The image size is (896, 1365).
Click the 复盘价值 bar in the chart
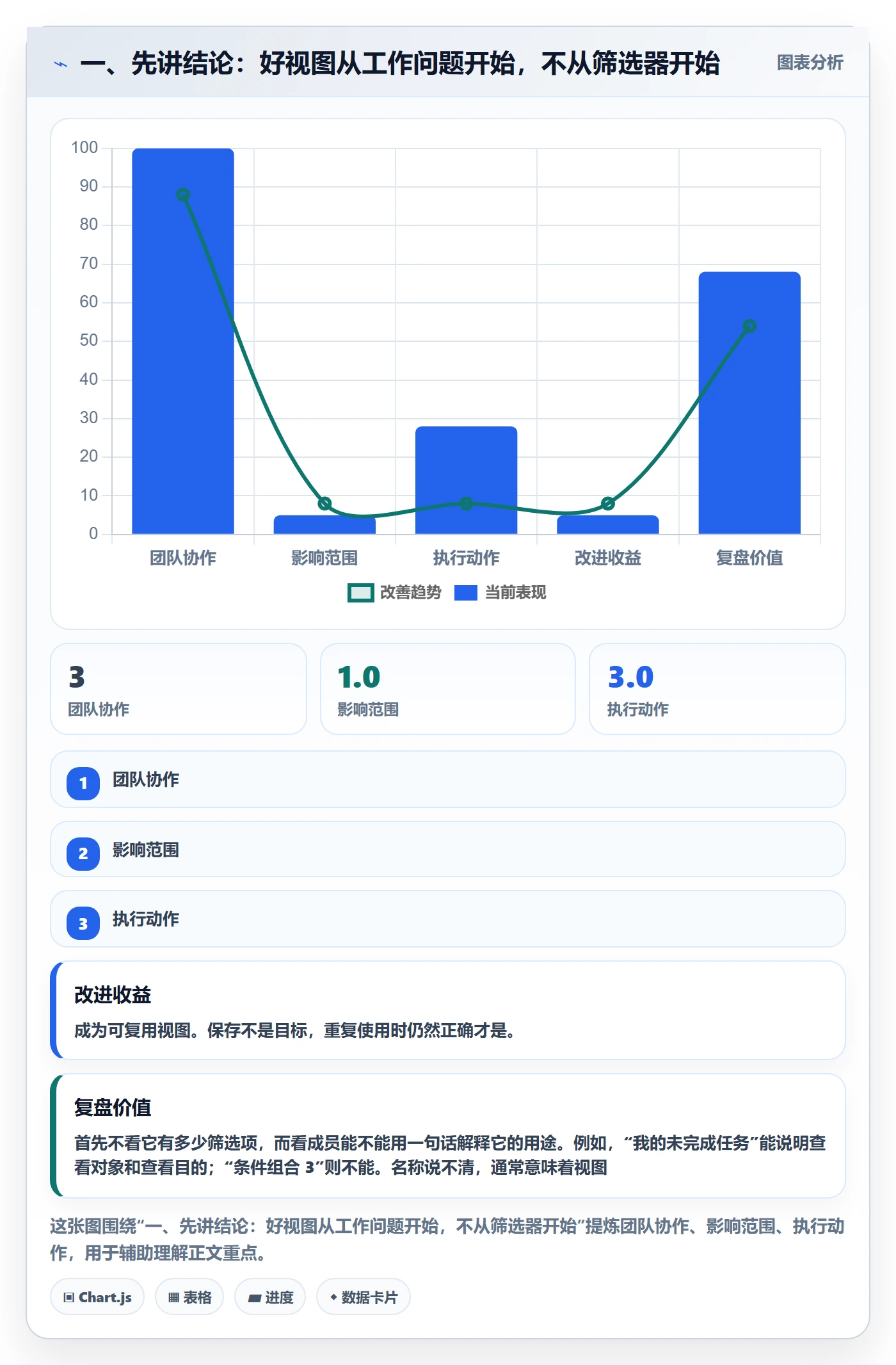point(749,403)
